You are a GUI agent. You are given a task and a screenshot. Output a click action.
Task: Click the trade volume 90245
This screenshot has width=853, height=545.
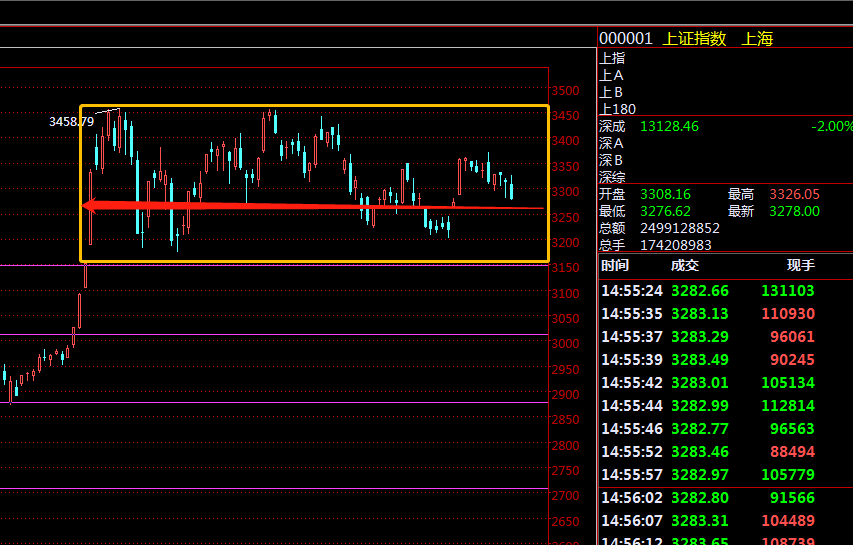pos(792,360)
